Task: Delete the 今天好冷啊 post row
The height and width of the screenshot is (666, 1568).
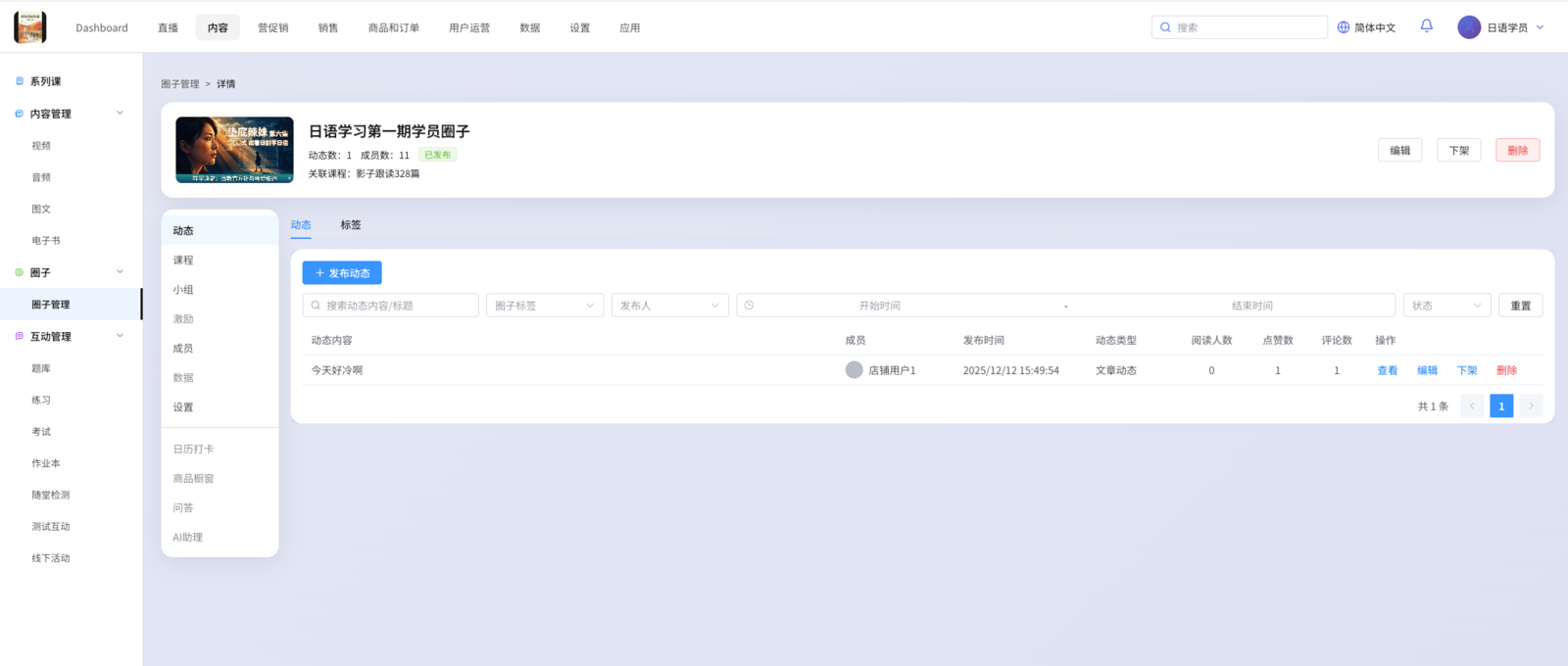Action: 1507,370
